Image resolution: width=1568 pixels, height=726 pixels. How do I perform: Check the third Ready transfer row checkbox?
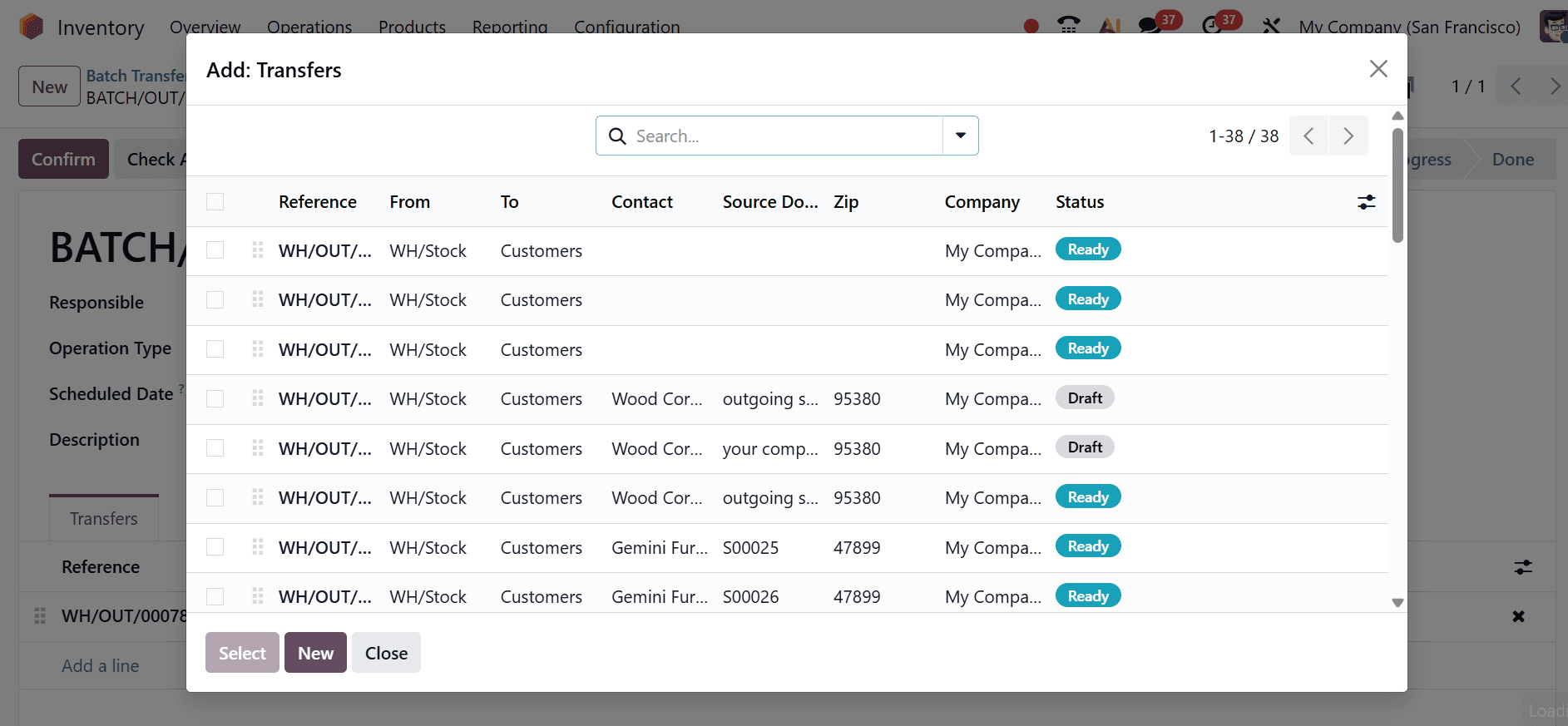[x=215, y=349]
